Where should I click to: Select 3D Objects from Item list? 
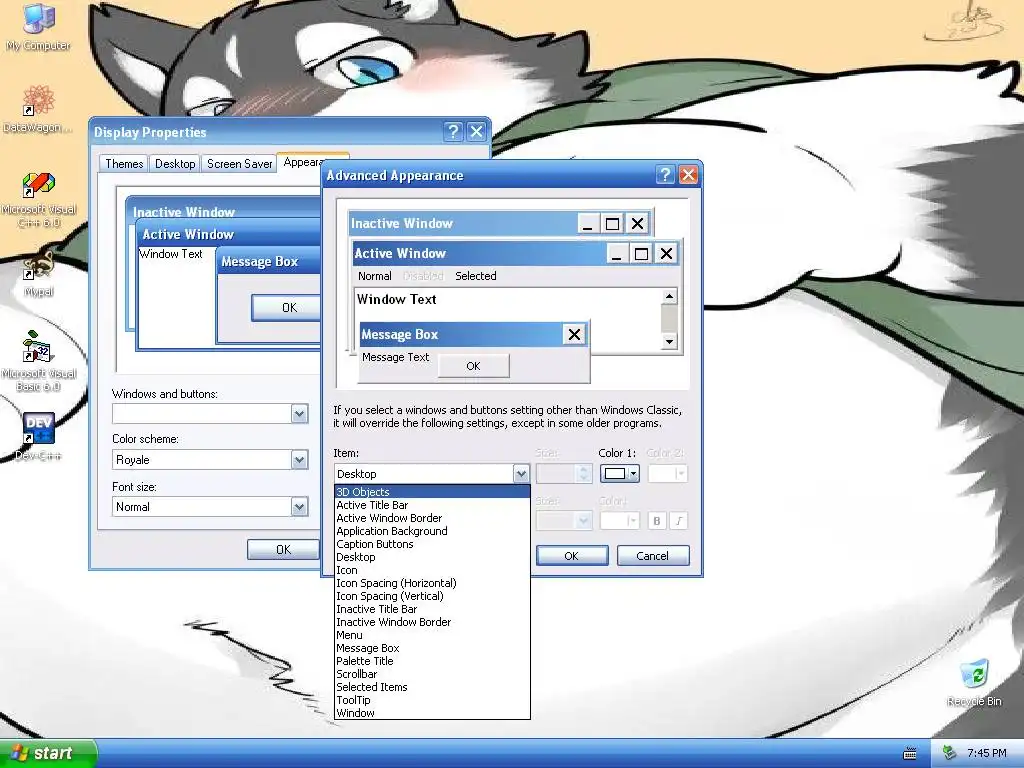432,492
